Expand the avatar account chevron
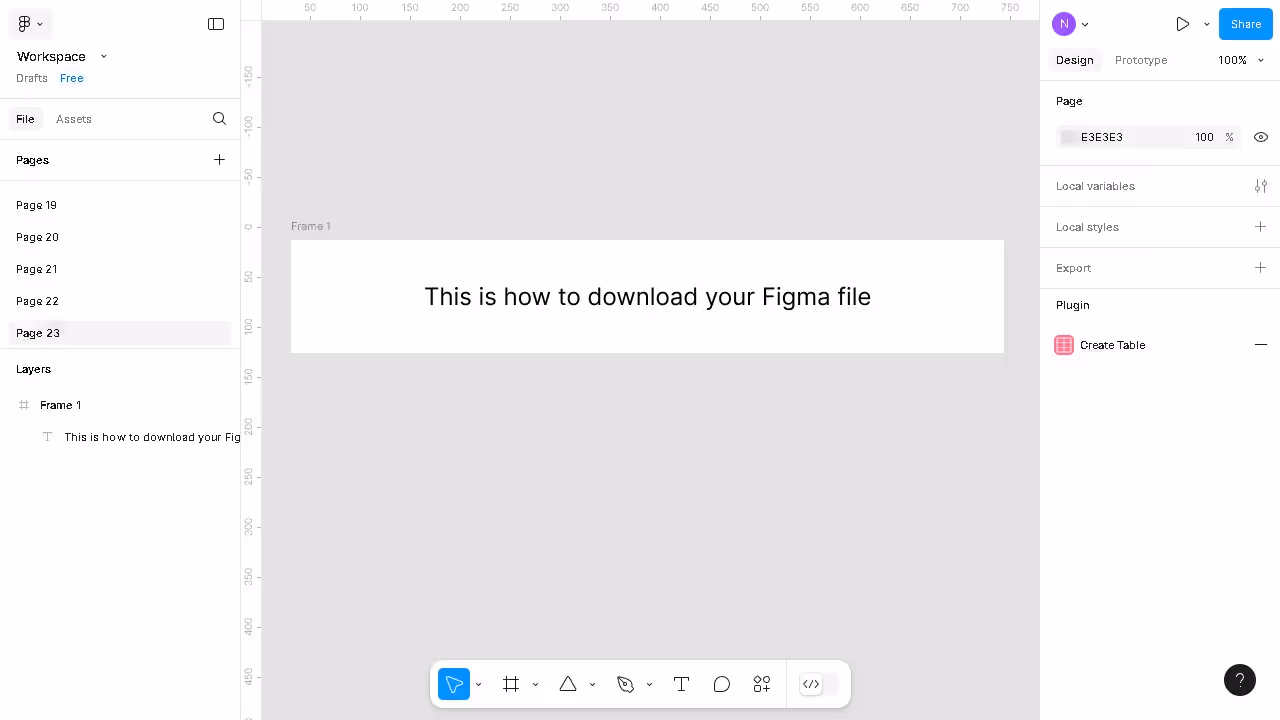This screenshot has height=720, width=1280. tap(1086, 25)
